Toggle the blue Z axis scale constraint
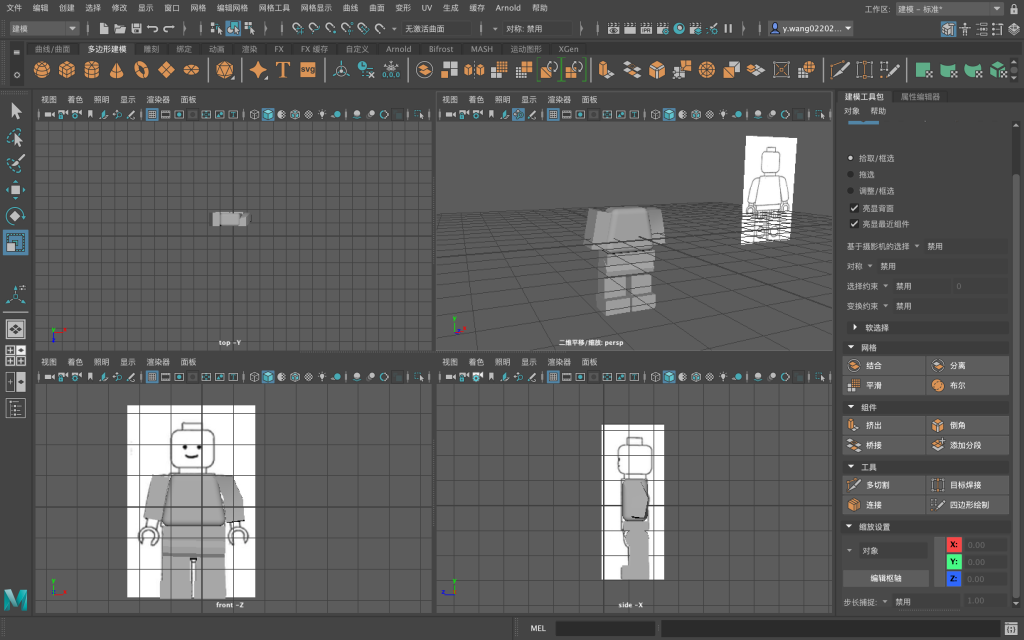This screenshot has width=1024, height=640. coord(953,579)
